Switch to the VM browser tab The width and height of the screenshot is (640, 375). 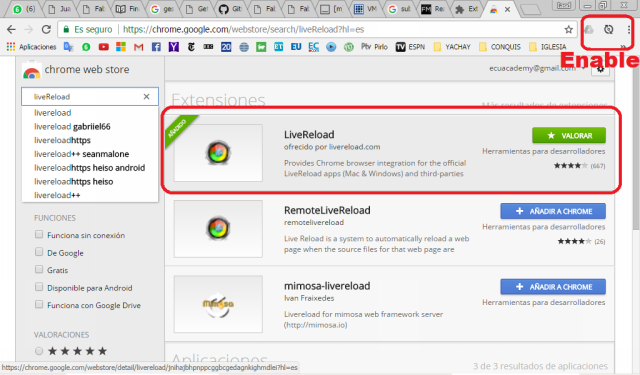pos(365,9)
